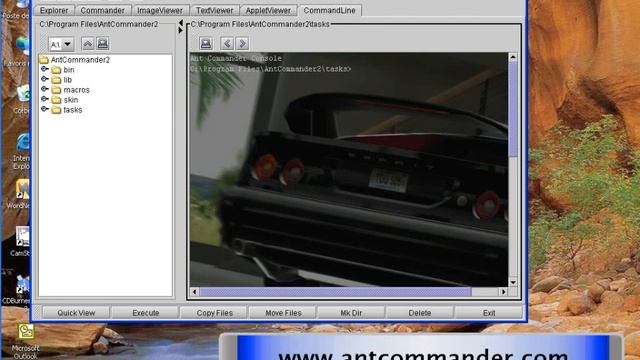Click the Move Files button
The width and height of the screenshot is (640, 360).
click(283, 313)
